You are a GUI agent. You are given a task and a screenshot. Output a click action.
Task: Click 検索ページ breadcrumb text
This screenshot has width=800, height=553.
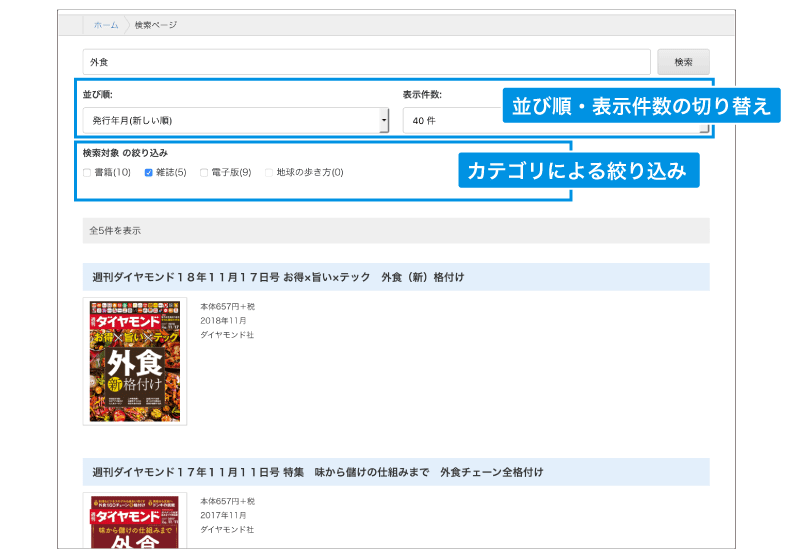(x=156, y=25)
